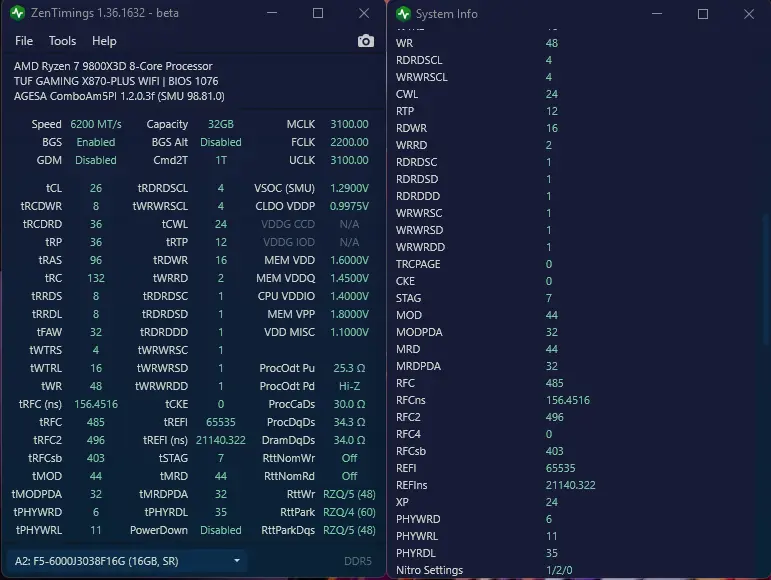Click the TUF GAMING X870-PLUS WIFI BIOS line
771x580 pixels.
[116, 81]
